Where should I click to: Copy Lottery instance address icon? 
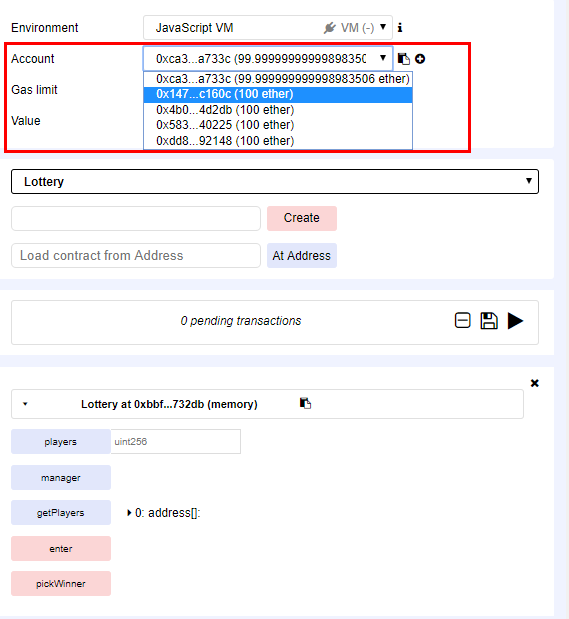click(x=305, y=403)
